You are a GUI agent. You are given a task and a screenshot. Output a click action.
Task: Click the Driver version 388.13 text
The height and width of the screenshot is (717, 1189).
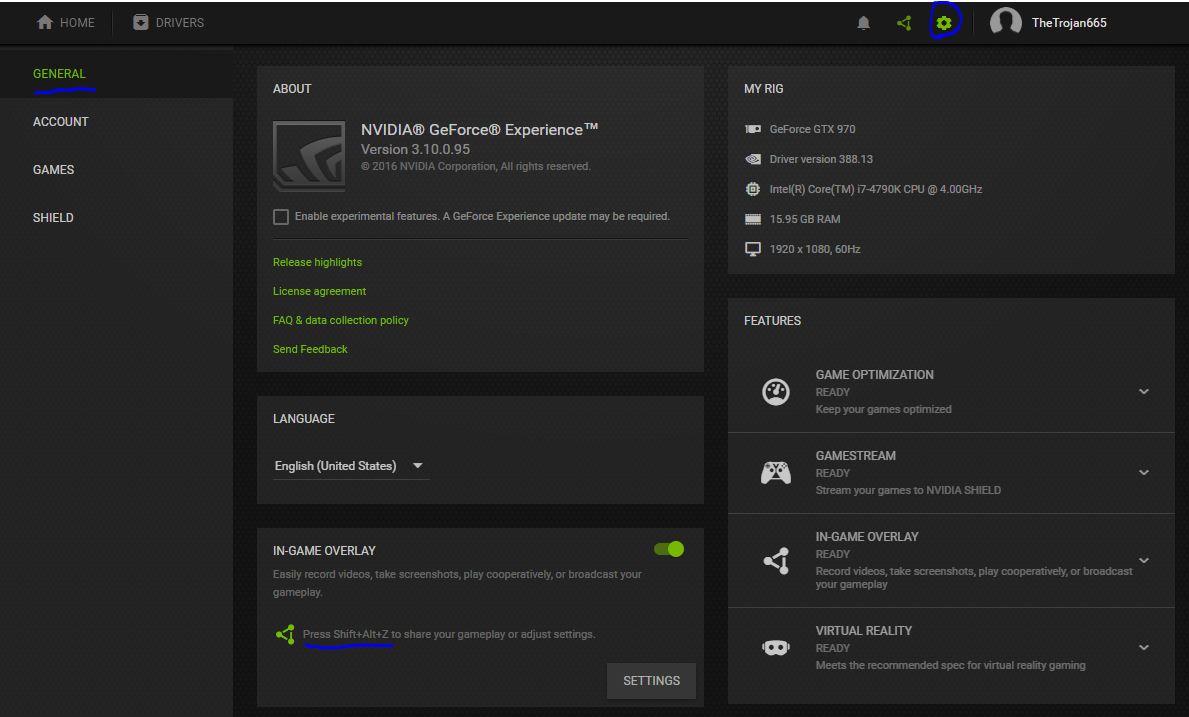tap(820, 159)
